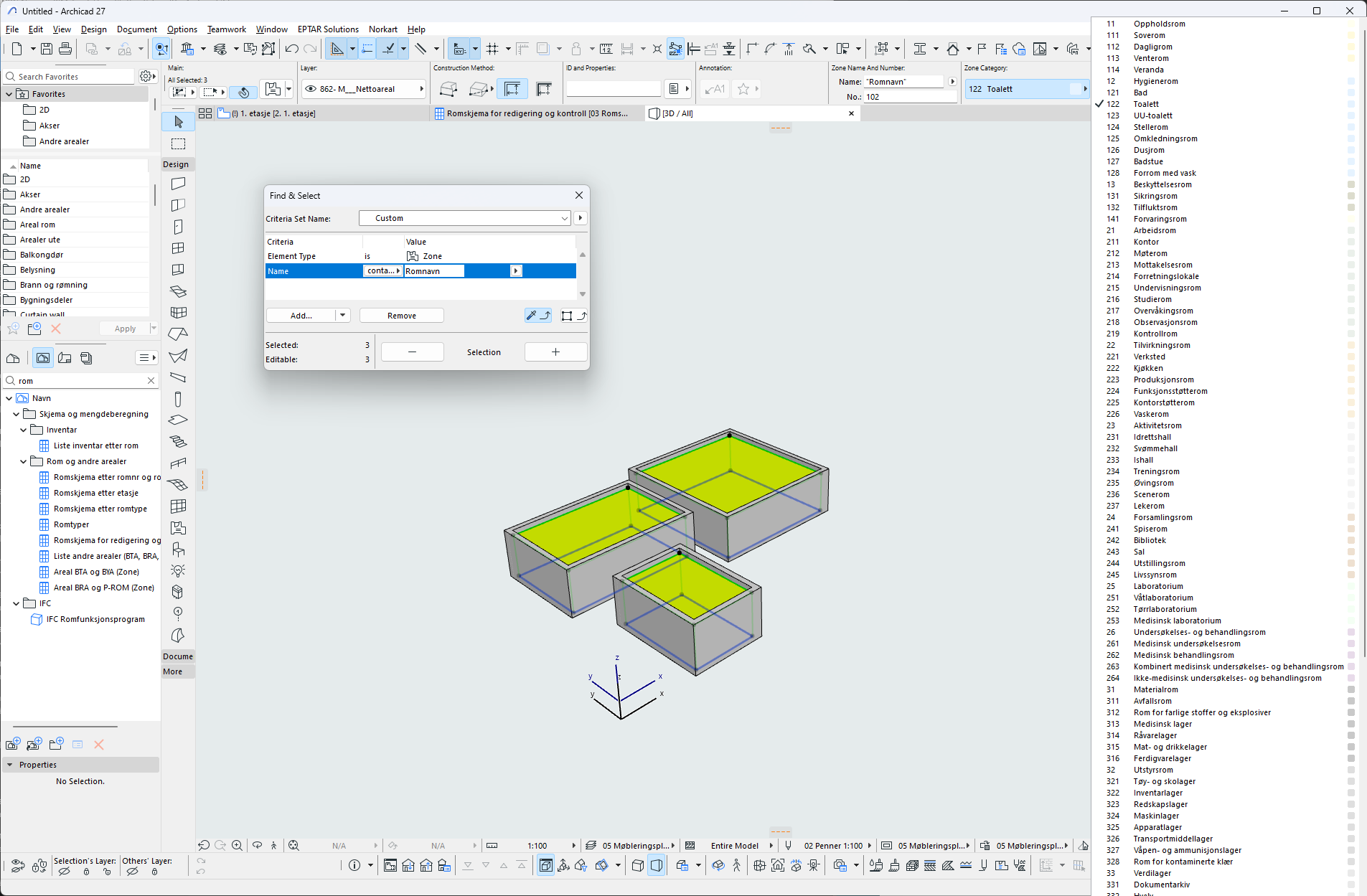Click the Print icon in the toolbar
This screenshot has width=1367, height=896.
pyautogui.click(x=65, y=49)
